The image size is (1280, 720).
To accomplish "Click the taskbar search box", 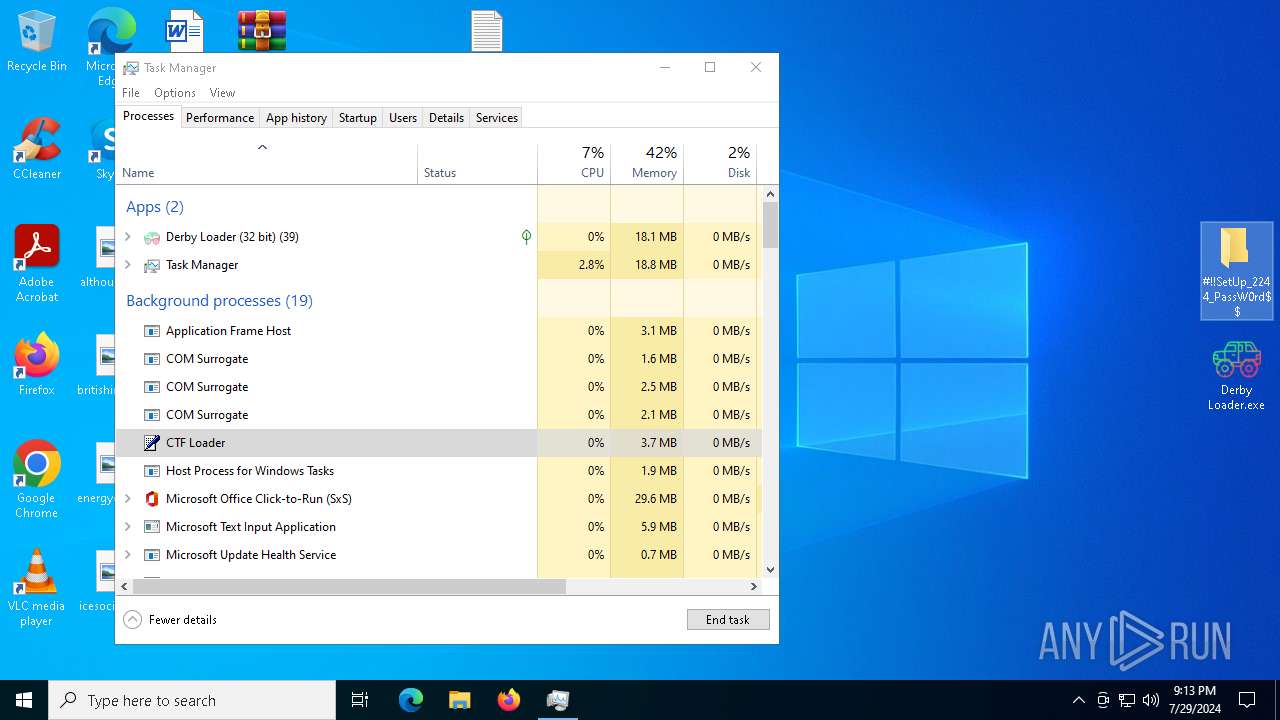I will (x=192, y=700).
